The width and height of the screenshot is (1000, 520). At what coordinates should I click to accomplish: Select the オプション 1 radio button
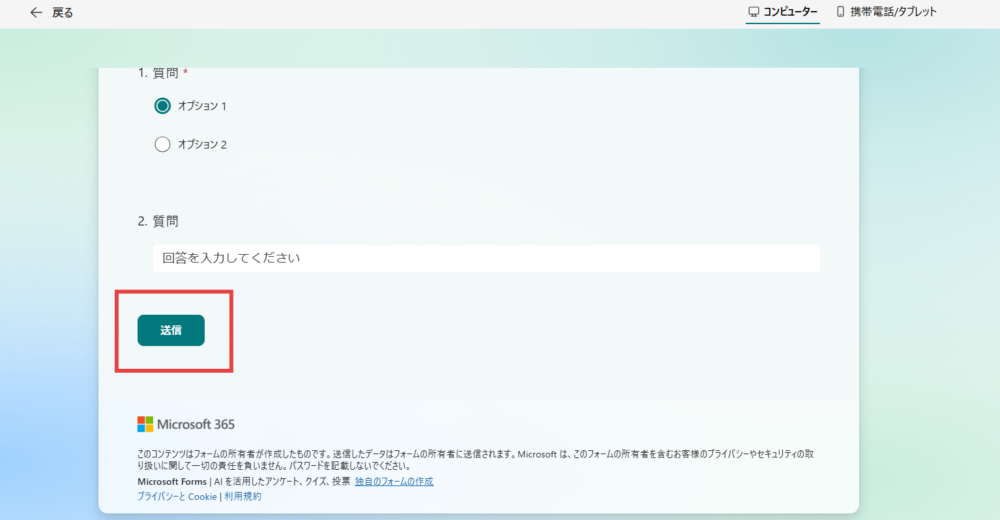tap(163, 106)
